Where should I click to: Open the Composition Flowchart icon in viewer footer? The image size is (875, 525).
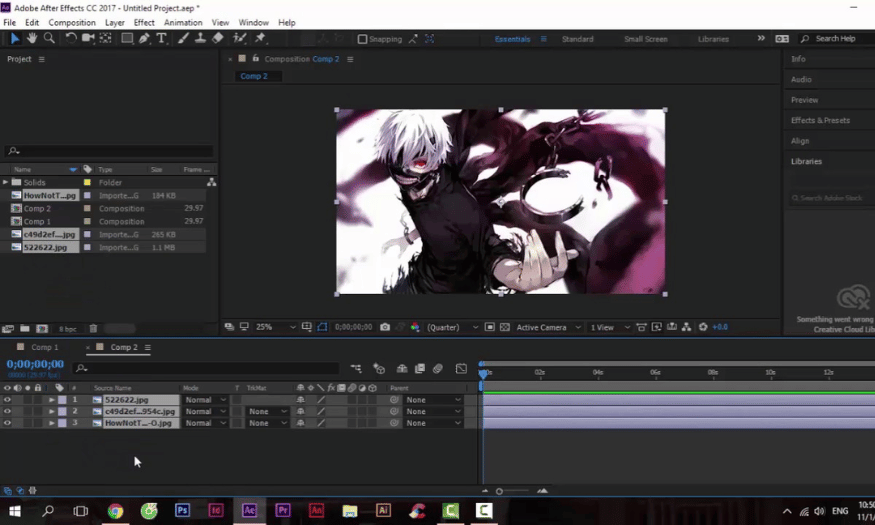coord(686,327)
